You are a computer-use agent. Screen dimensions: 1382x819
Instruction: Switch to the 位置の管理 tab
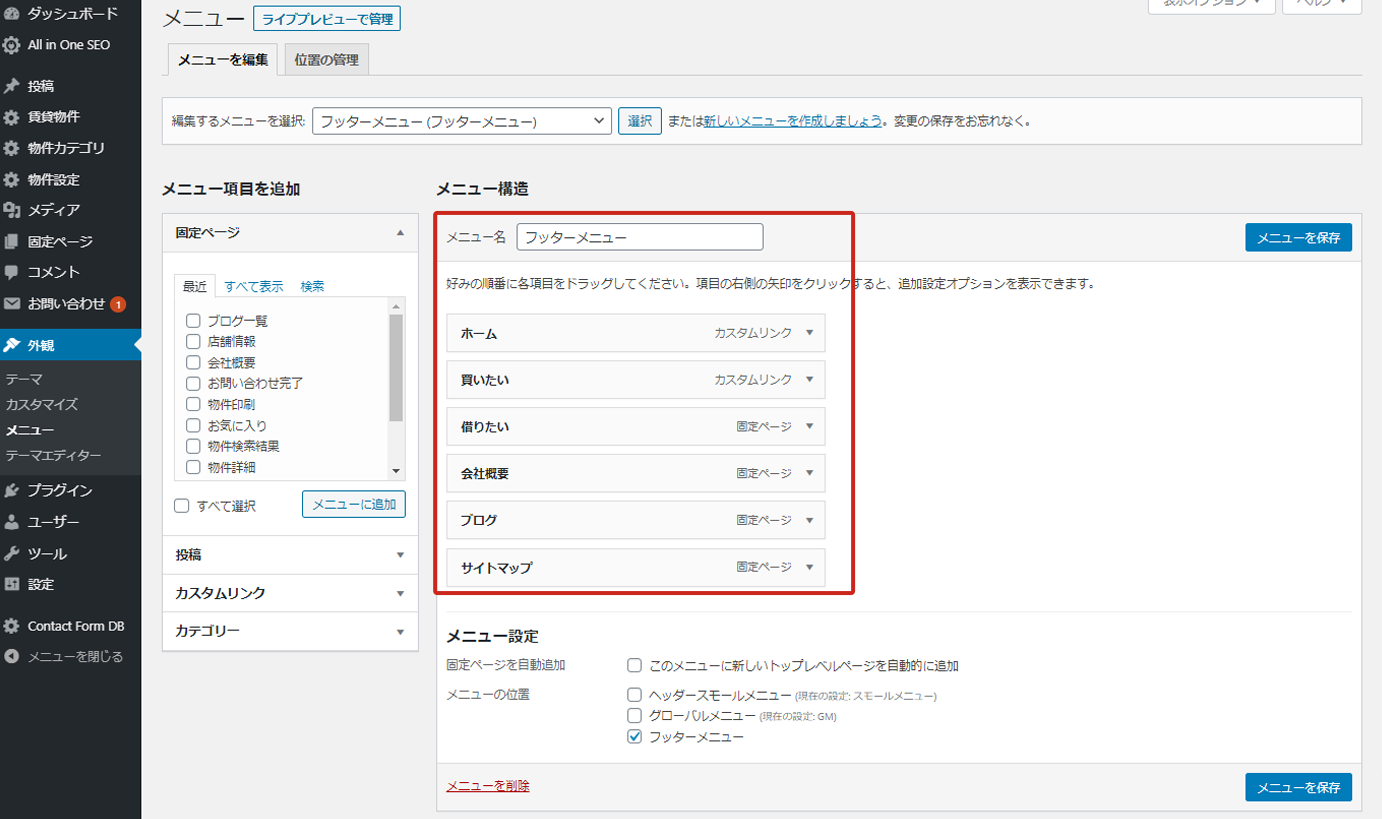[326, 60]
